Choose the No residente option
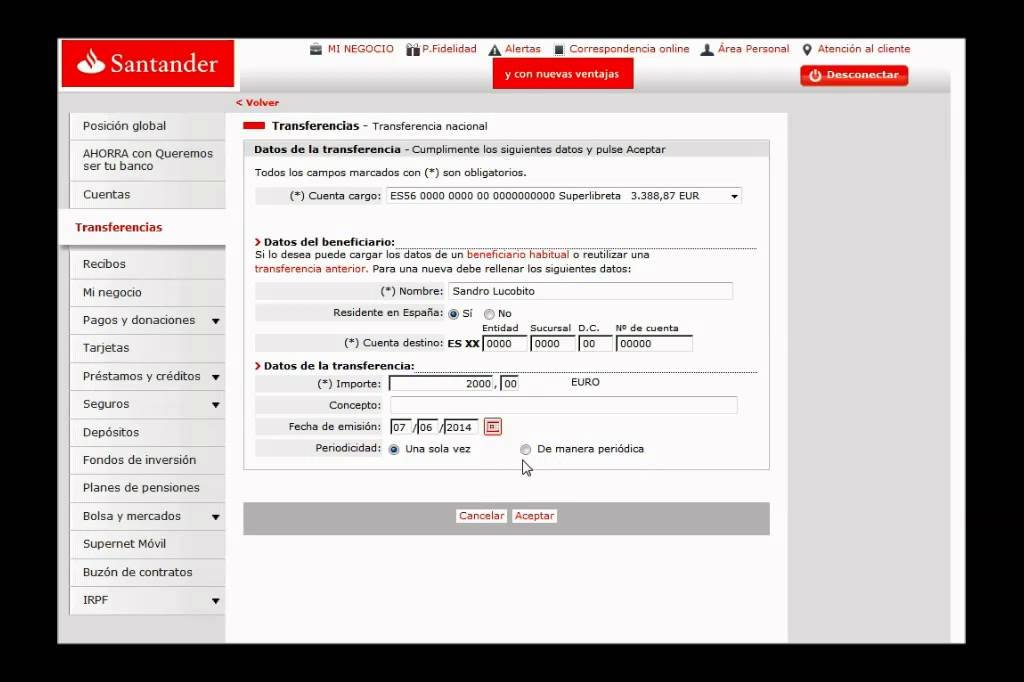 [x=487, y=313]
